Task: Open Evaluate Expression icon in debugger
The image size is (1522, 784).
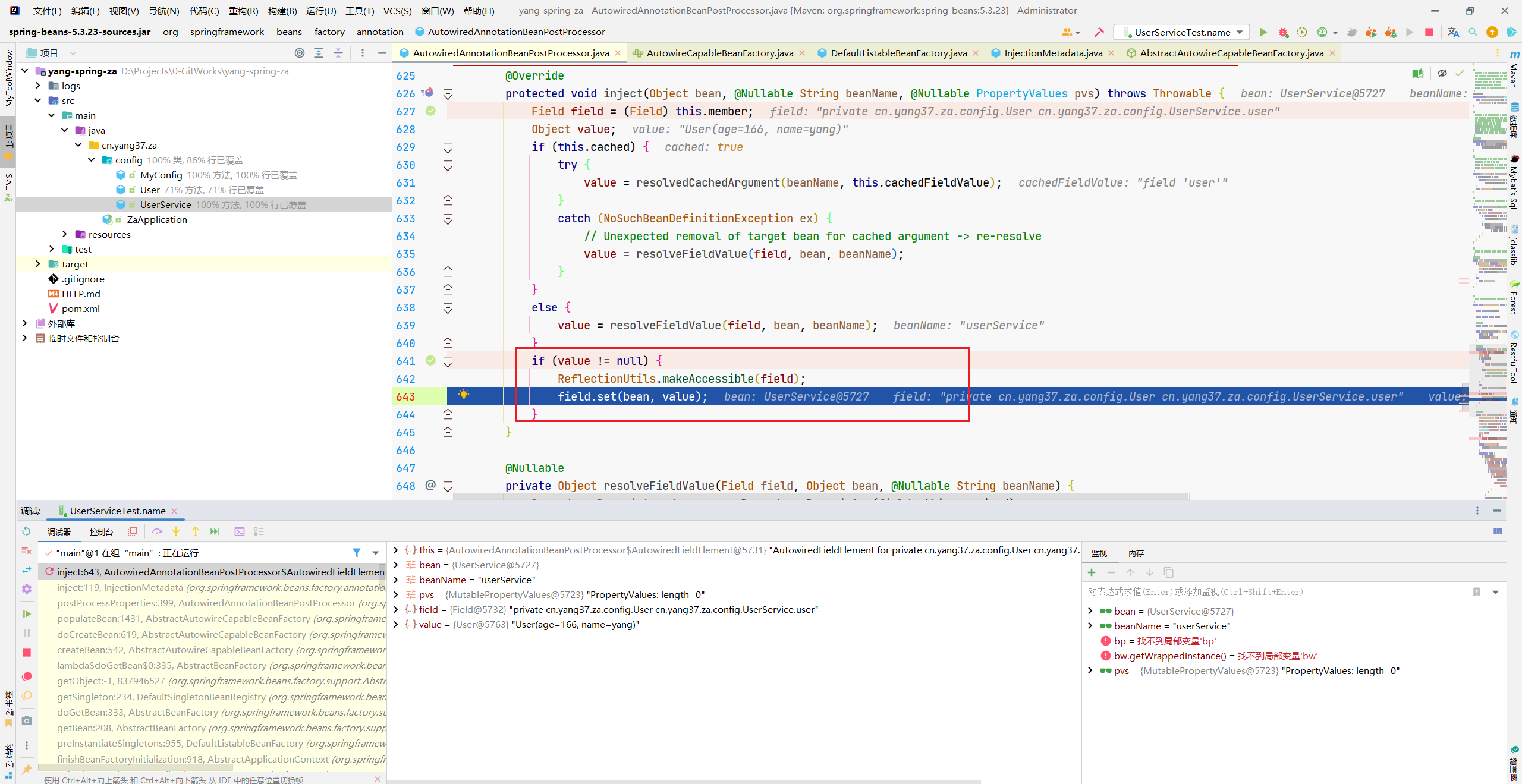Action: pyautogui.click(x=240, y=531)
